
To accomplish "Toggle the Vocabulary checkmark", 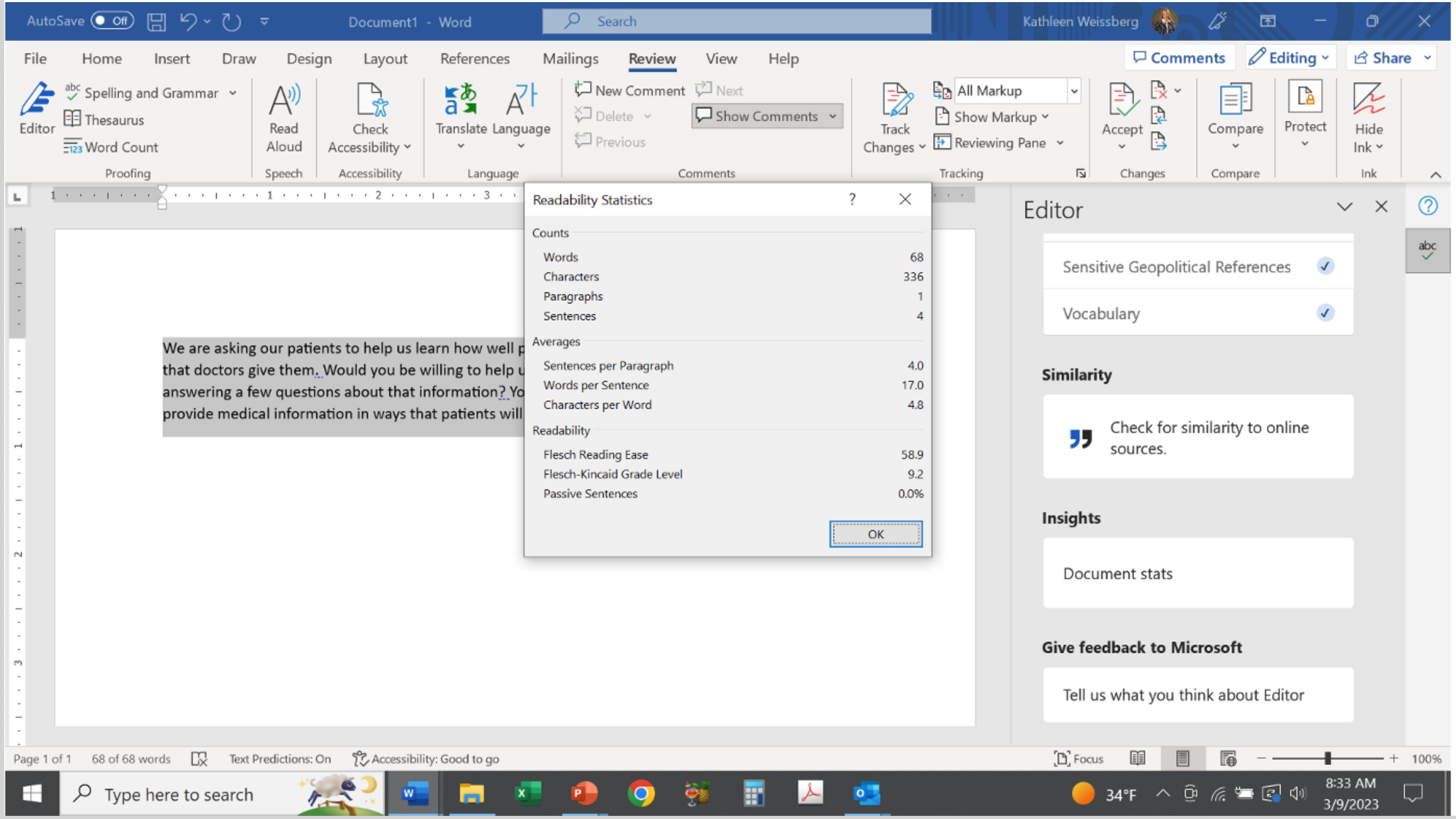I will click(1326, 313).
